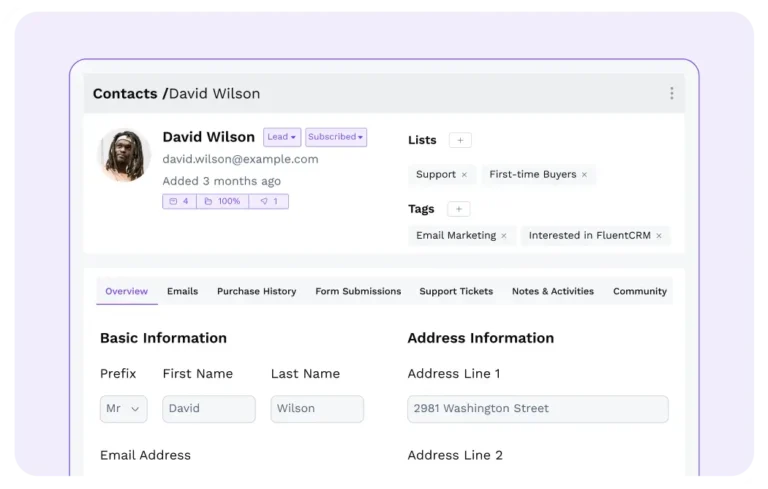Open the Support Tickets tab
Viewport: 768px width, 489px height.
coord(456,291)
